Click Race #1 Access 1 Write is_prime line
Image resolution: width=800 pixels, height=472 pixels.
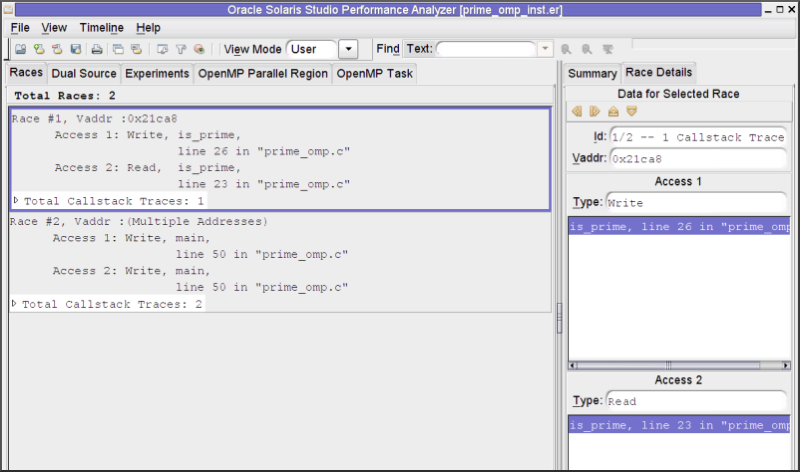click(x=148, y=135)
